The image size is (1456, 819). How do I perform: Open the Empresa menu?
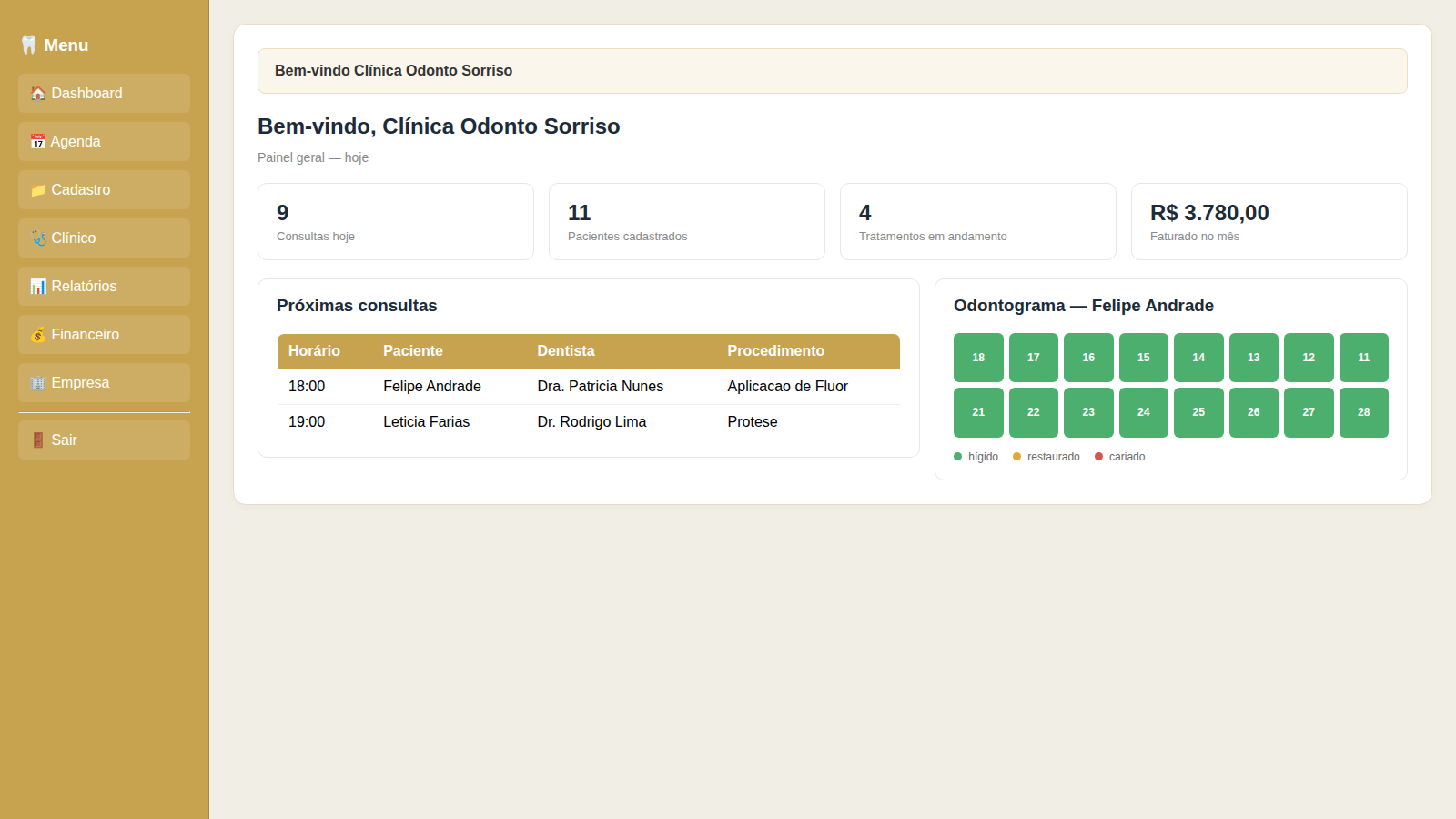pyautogui.click(x=104, y=383)
